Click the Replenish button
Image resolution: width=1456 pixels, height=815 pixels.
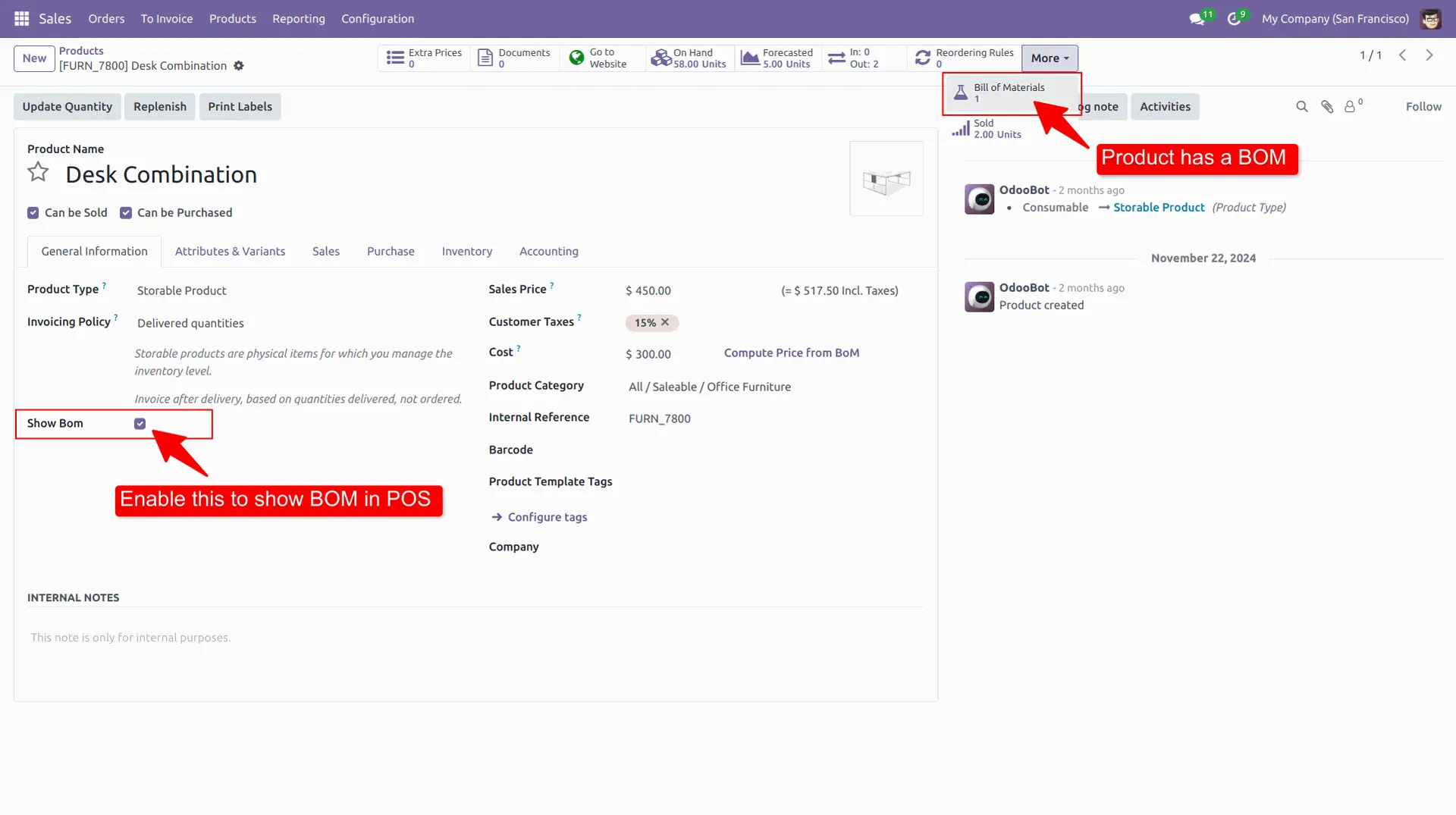click(160, 107)
